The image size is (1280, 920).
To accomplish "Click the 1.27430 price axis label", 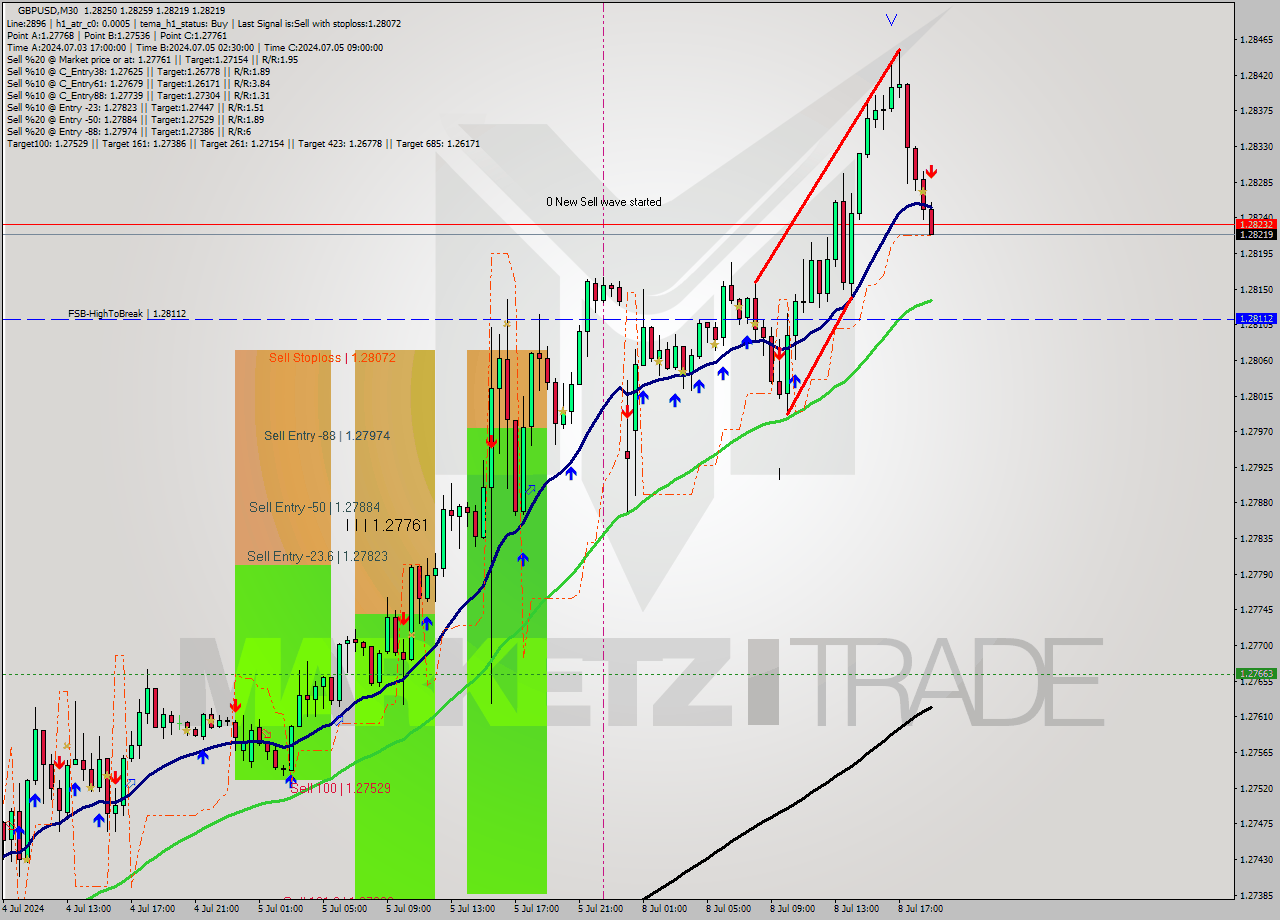I will [1256, 860].
